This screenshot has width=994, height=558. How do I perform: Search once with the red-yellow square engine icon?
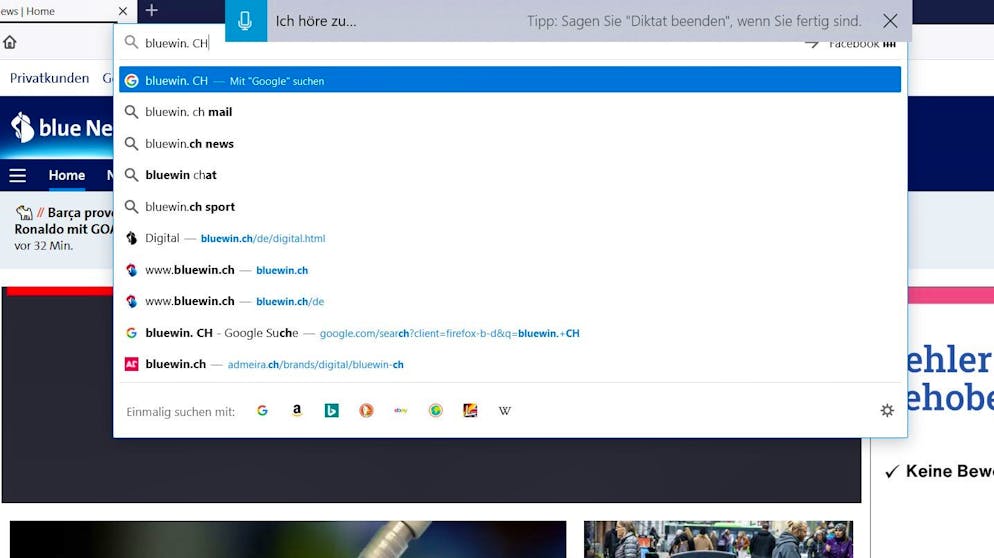pos(470,411)
